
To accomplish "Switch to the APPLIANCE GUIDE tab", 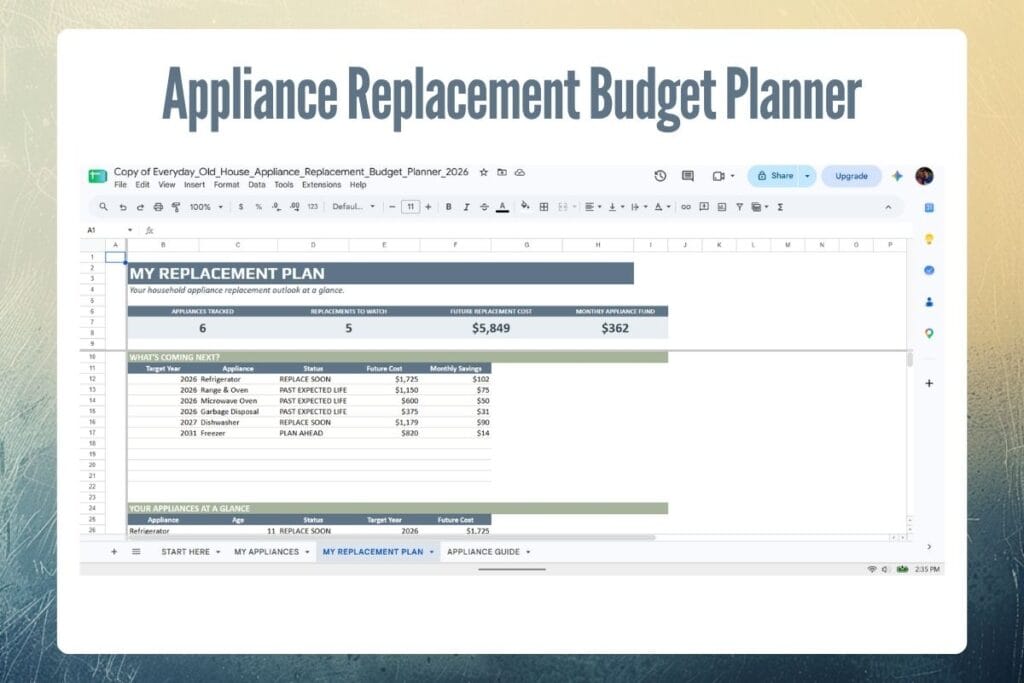I will (488, 552).
